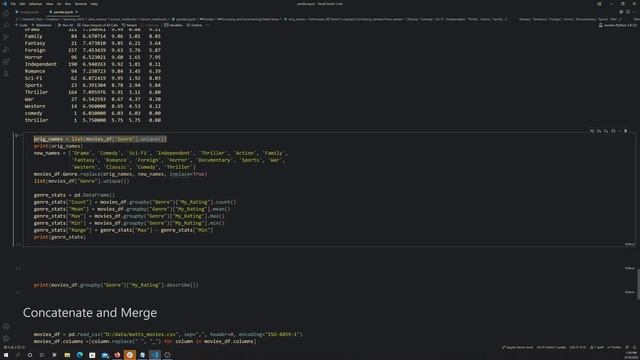Add a Markdown cell from toolbar

(42, 25)
